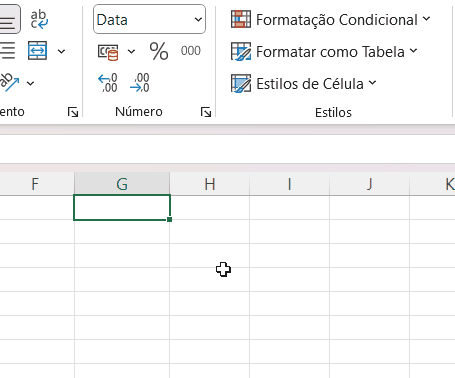
Task: Expand the Accounting Format dropdown arrow
Action: (131, 51)
